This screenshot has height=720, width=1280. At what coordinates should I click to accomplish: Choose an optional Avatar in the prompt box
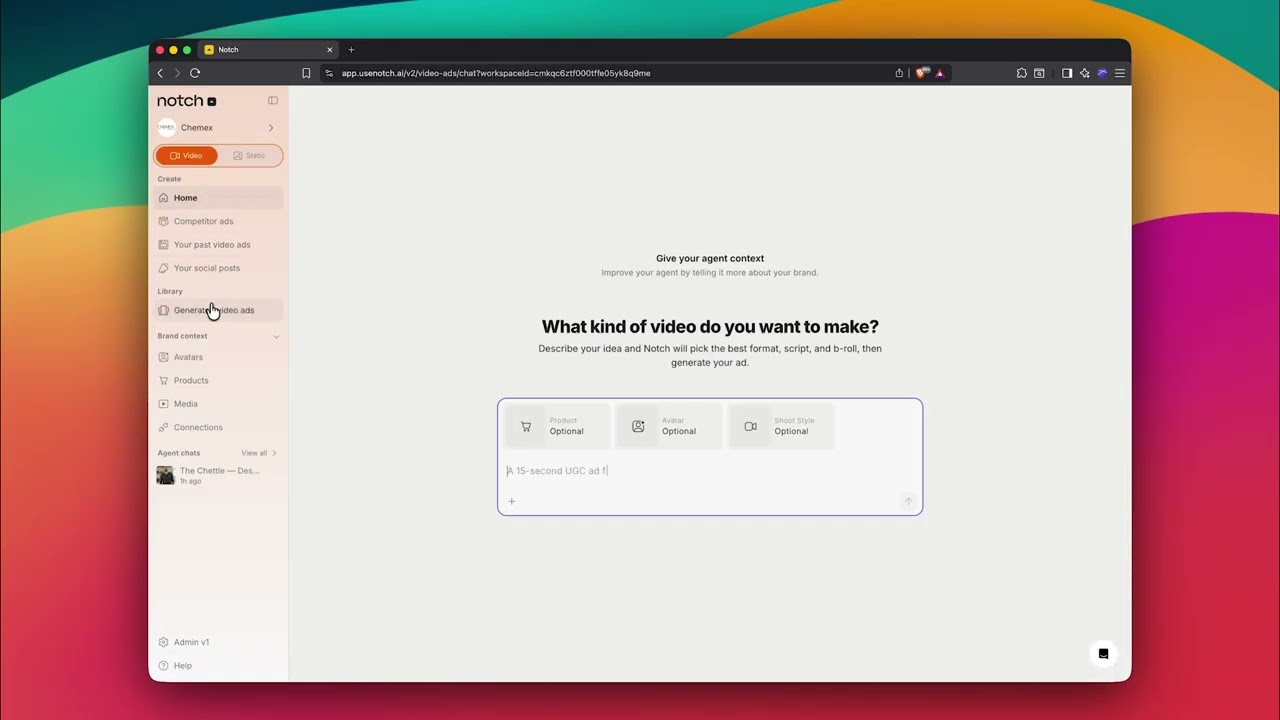coord(669,426)
